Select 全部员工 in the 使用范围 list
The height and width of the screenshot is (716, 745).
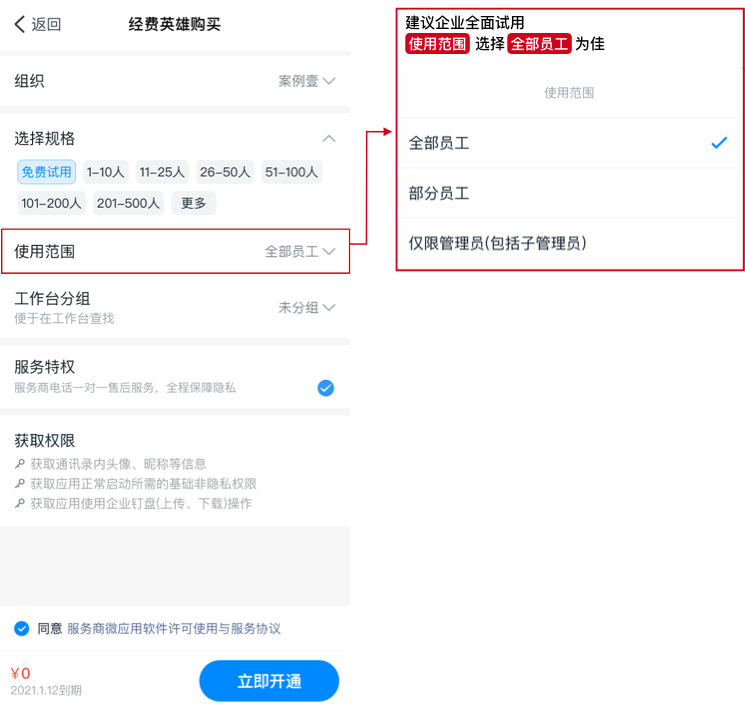pos(570,143)
